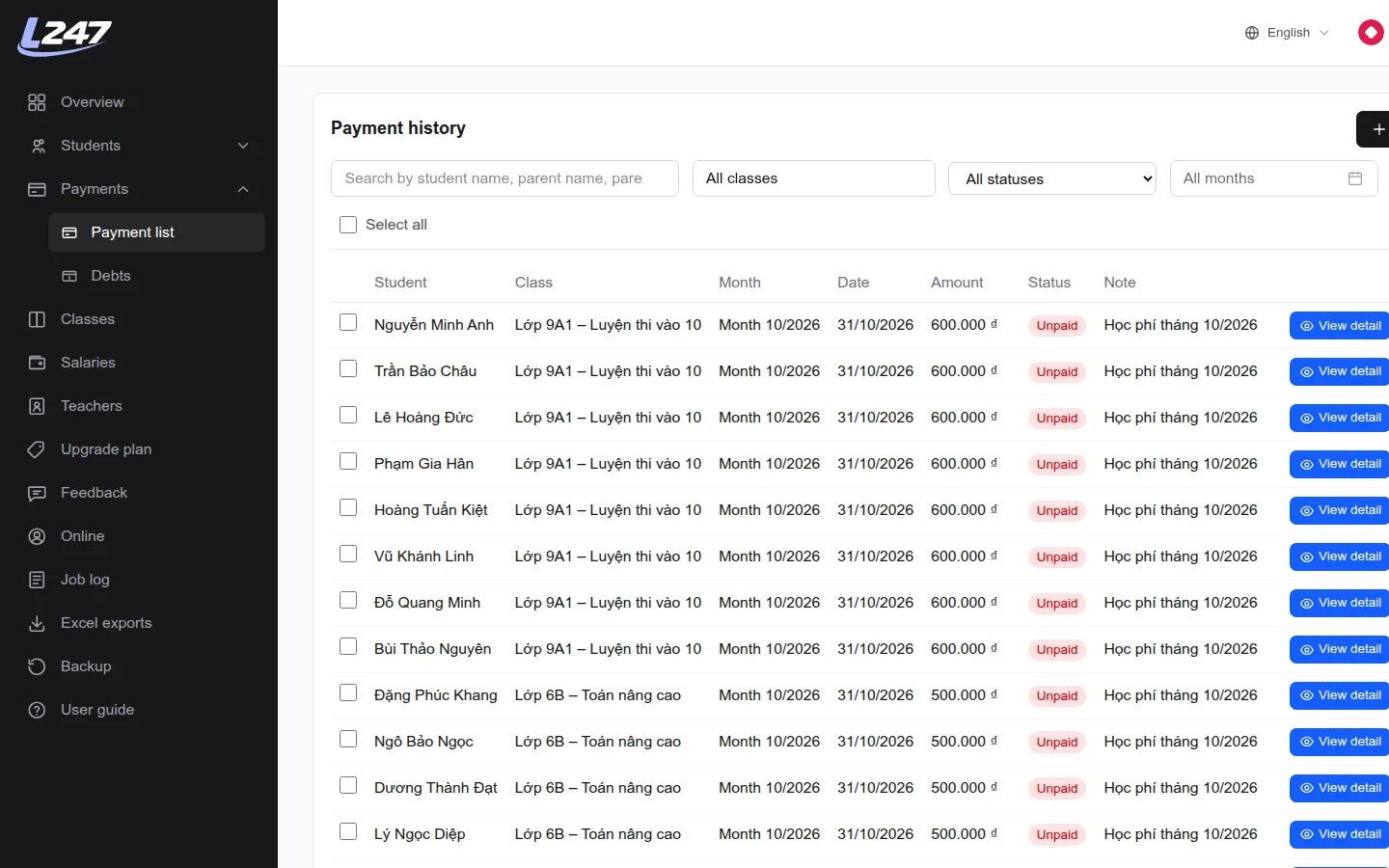Click the Feedback chat icon
This screenshot has width=1389, height=868.
point(37,493)
